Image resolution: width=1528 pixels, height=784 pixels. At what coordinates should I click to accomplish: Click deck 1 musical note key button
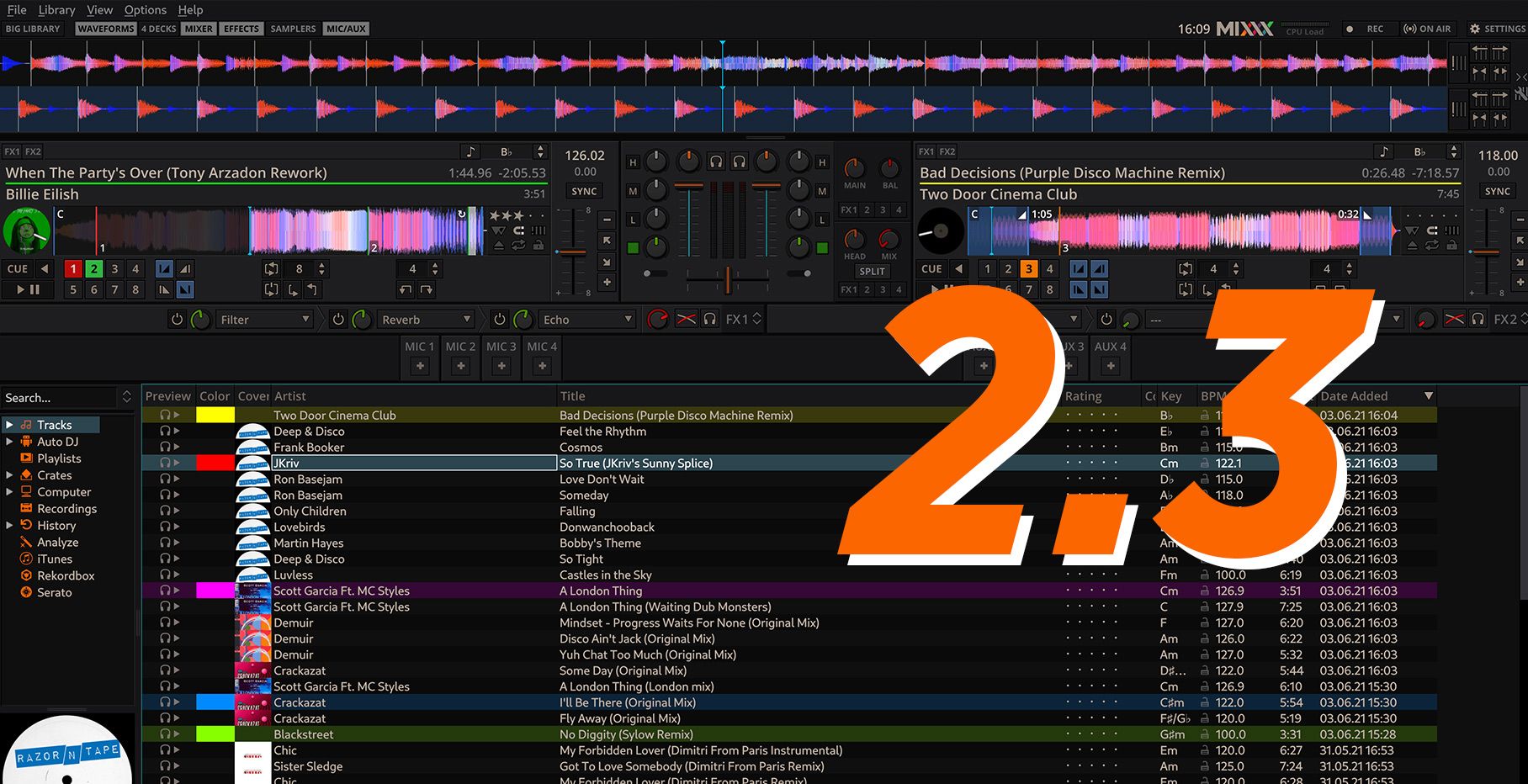coord(471,151)
